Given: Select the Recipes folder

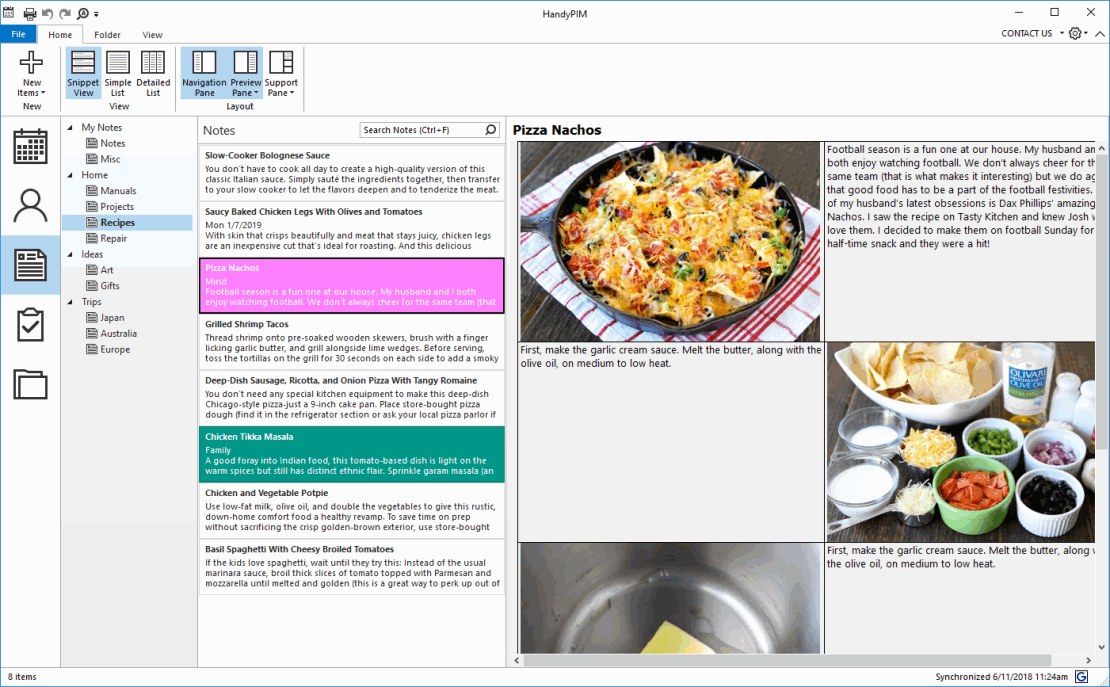Looking at the screenshot, I should point(127,222).
